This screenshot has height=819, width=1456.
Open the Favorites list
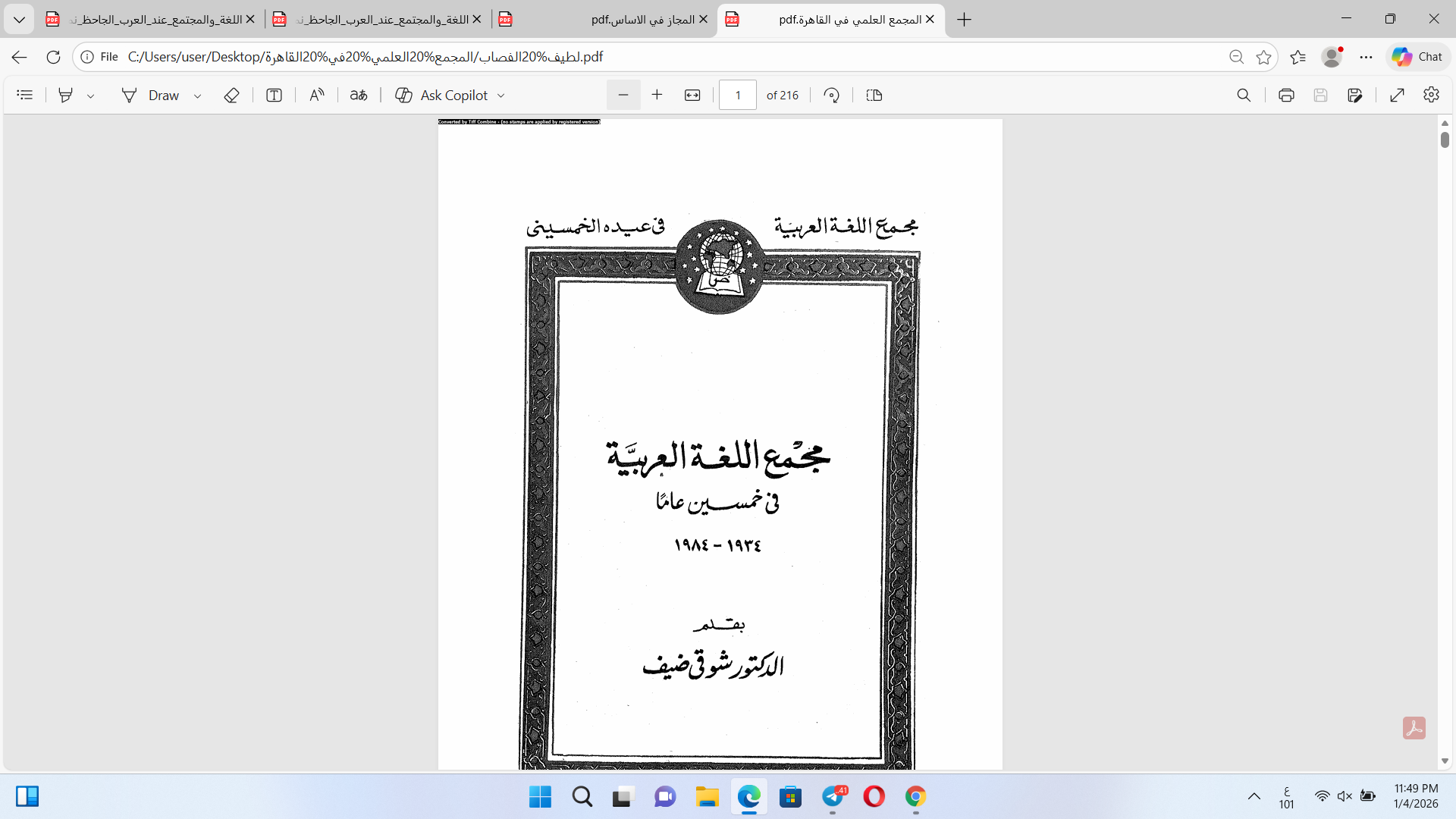coord(1298,57)
